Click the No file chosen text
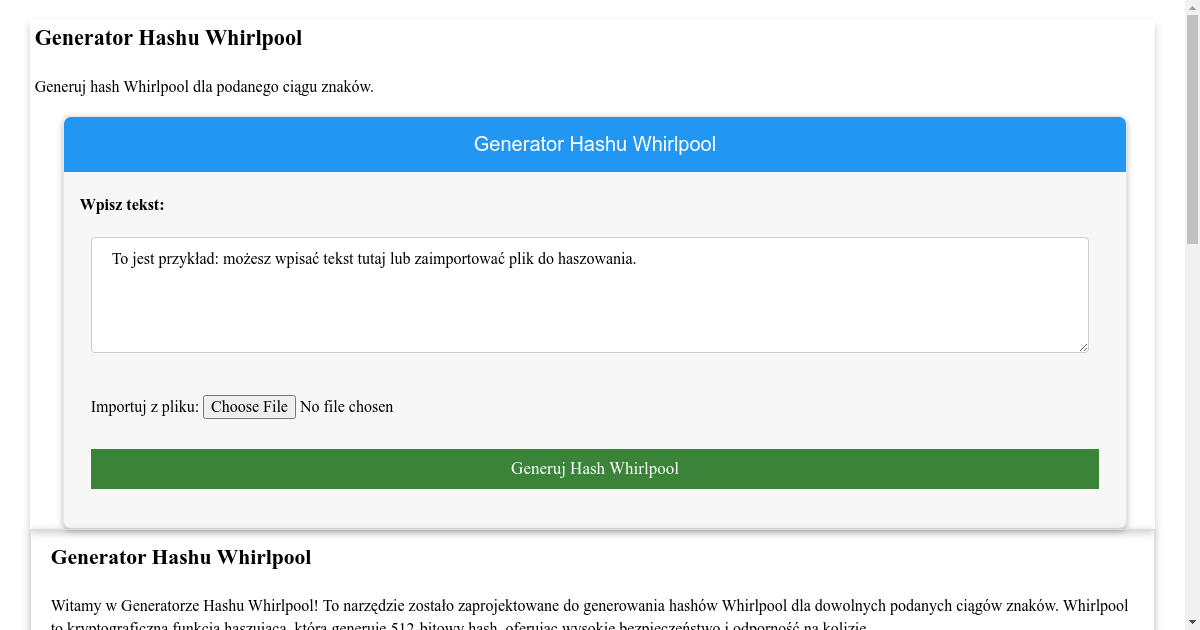 pyautogui.click(x=346, y=406)
